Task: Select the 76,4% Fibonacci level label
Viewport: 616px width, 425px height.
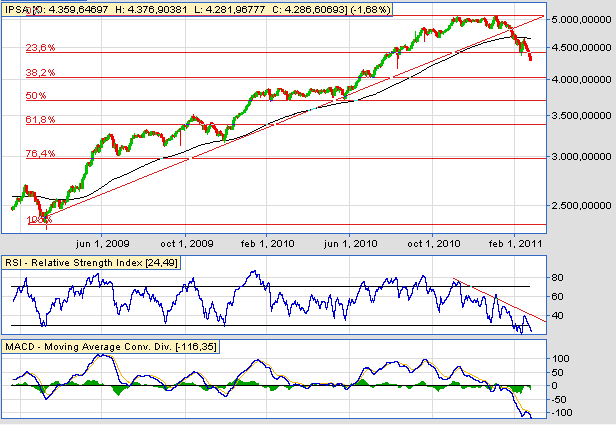Action: coord(40,153)
